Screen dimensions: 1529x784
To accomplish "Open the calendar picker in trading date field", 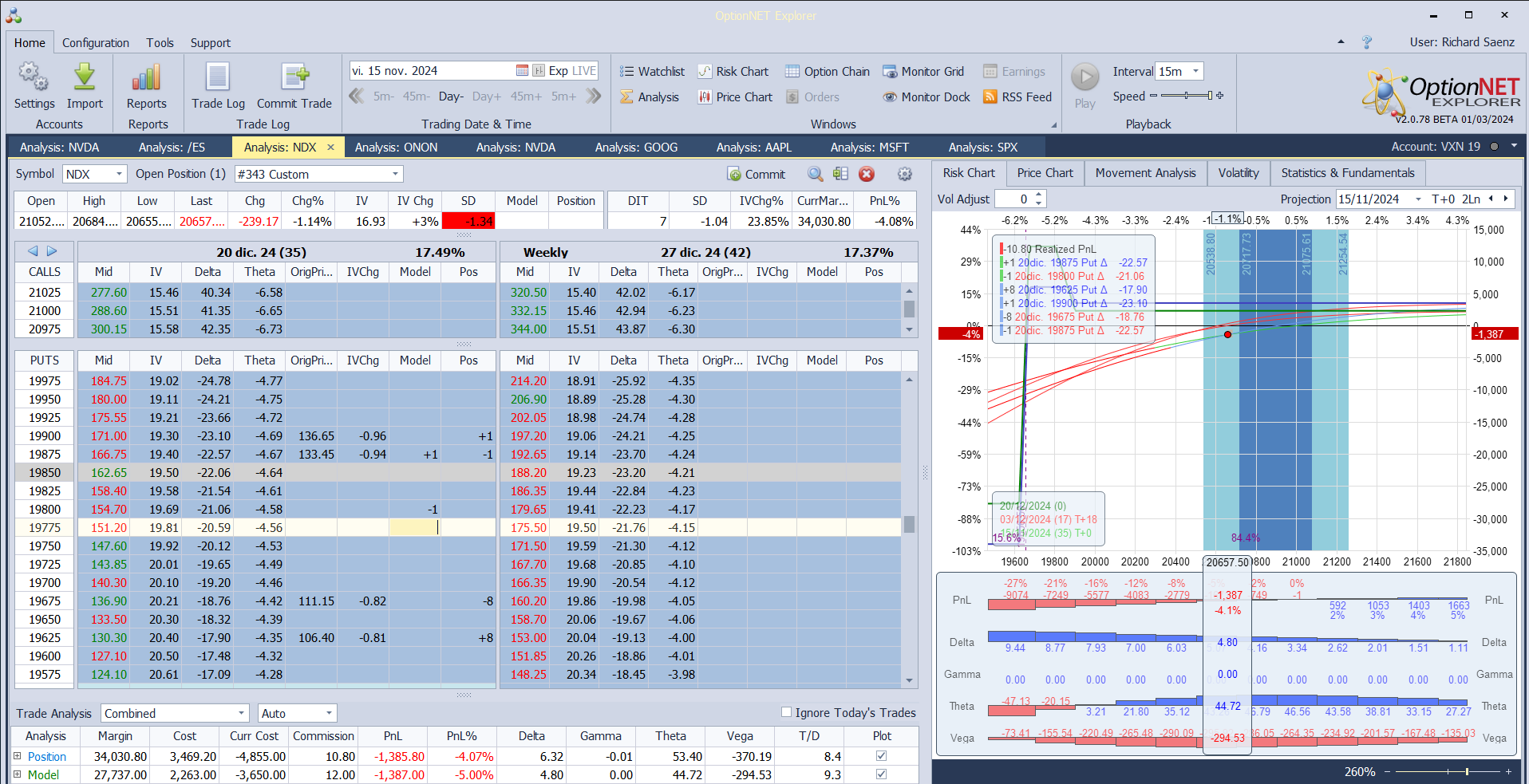I will coord(522,71).
